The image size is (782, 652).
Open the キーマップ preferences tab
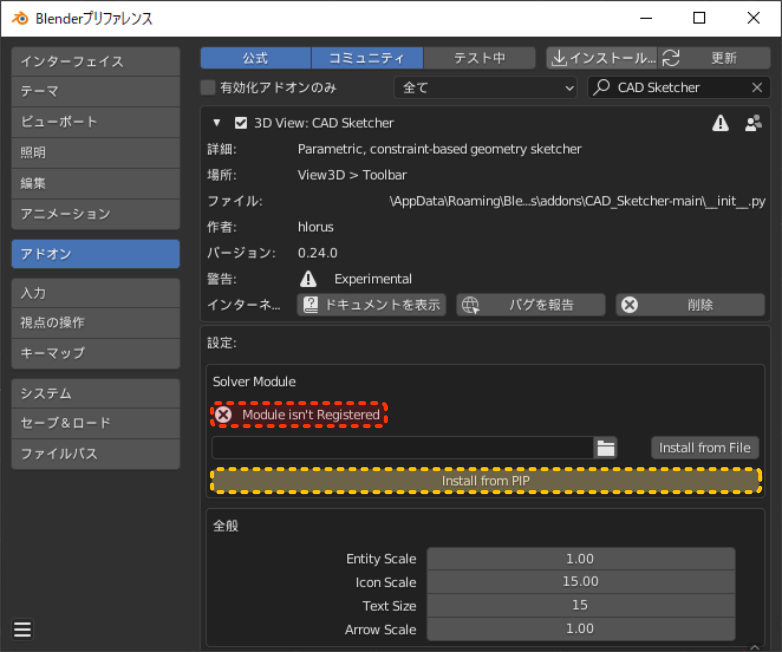point(95,353)
